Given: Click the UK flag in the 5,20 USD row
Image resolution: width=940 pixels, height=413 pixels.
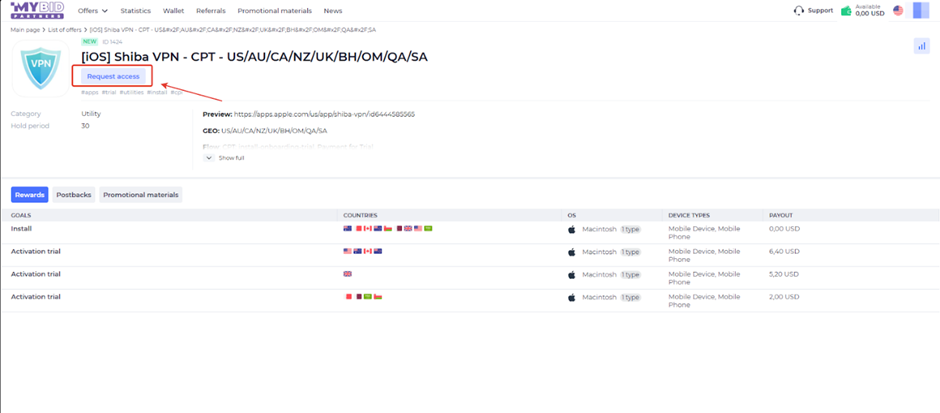Looking at the screenshot, I should pos(347,274).
